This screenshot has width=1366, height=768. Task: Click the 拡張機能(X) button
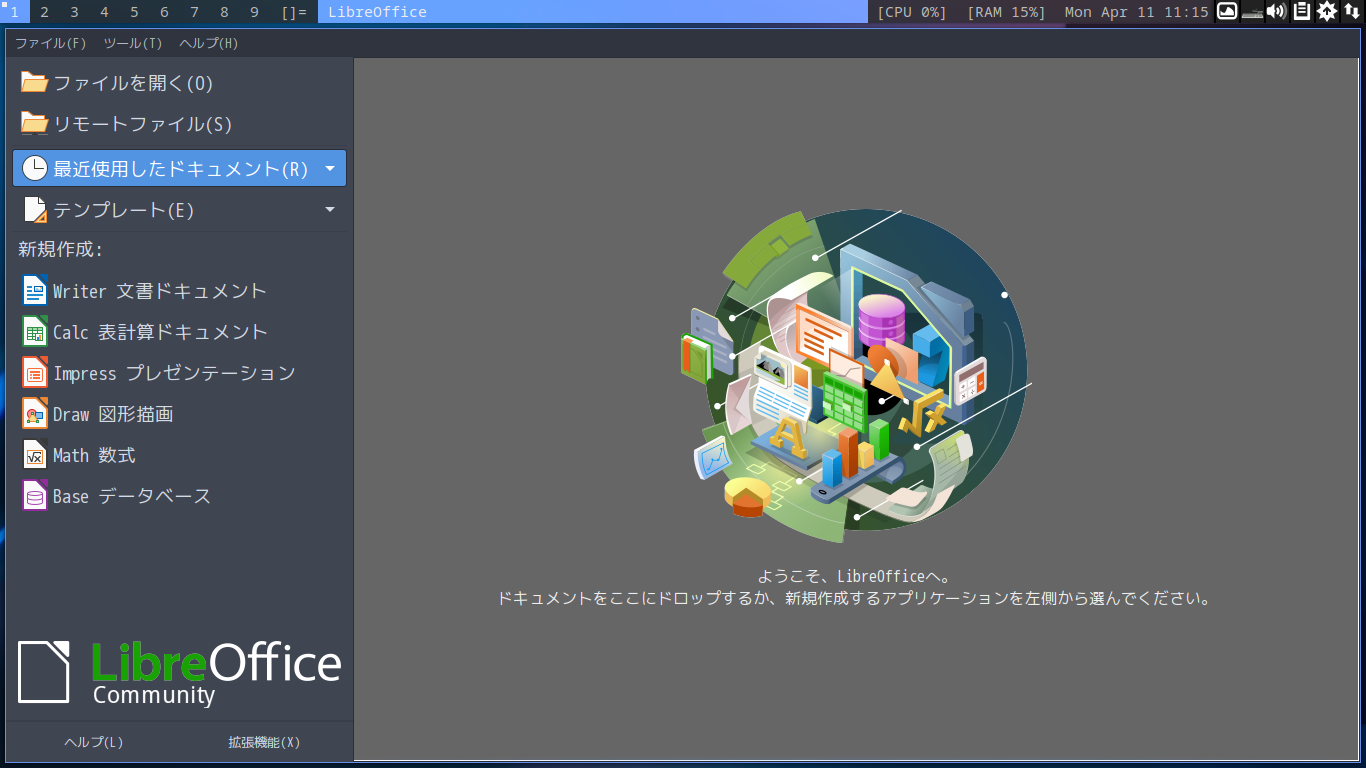pos(264,742)
